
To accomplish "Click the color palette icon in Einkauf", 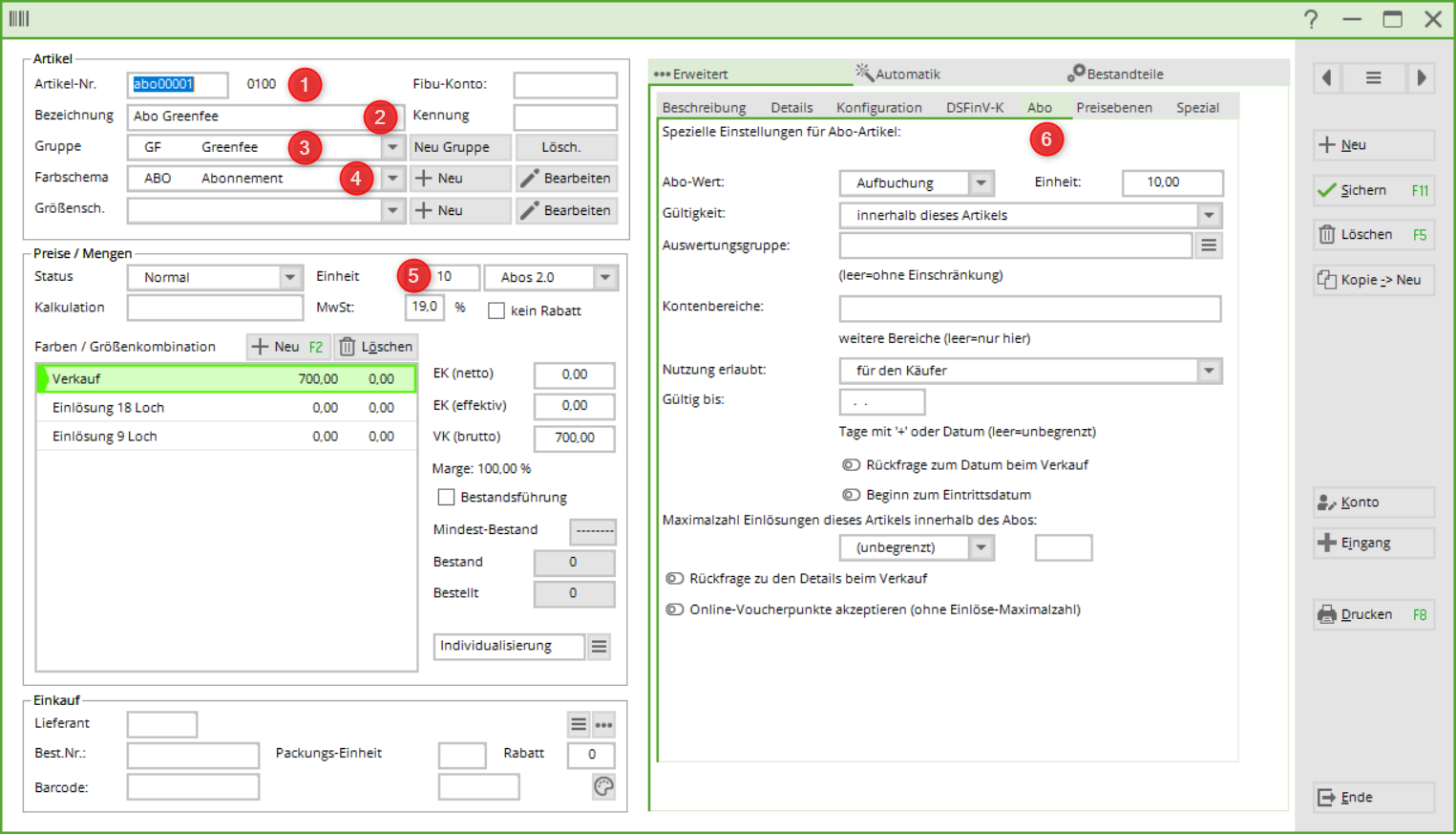I will coord(603,786).
